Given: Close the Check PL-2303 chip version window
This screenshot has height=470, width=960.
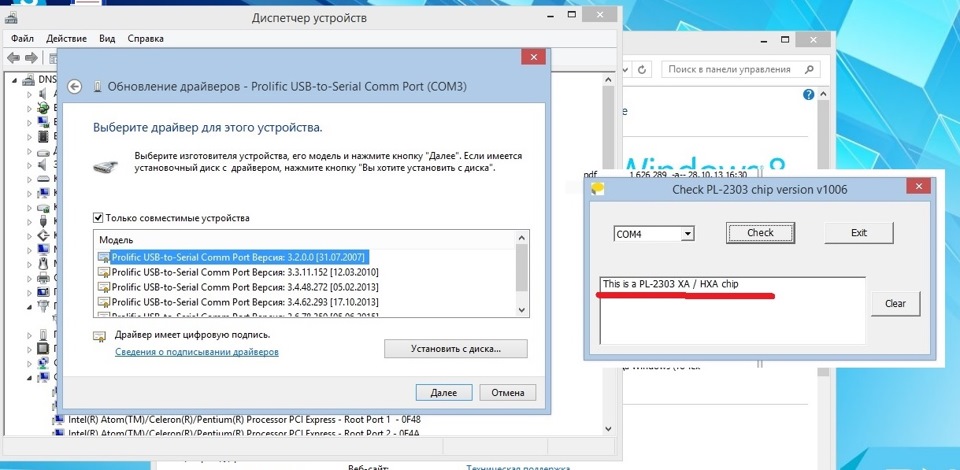Looking at the screenshot, I should point(918,187).
